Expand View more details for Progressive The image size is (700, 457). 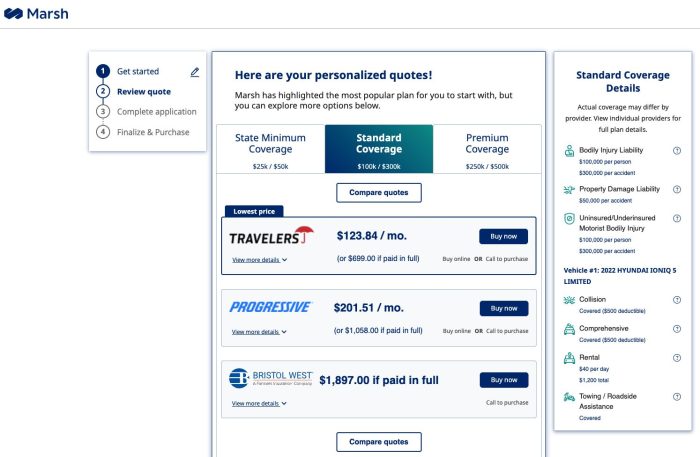(259, 332)
